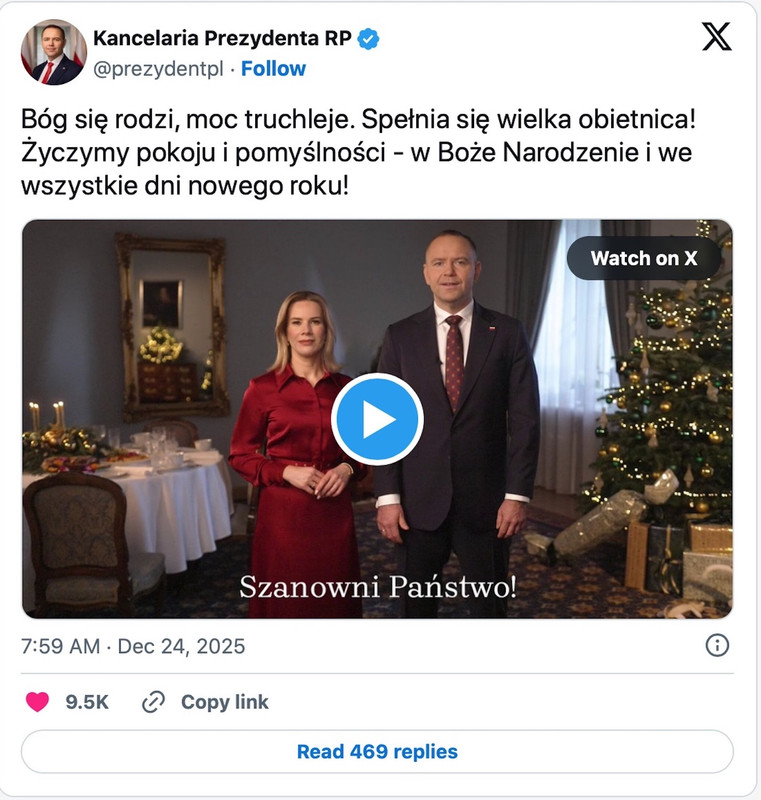Click the @prezydentpl handle
761x800 pixels.
coord(159,69)
